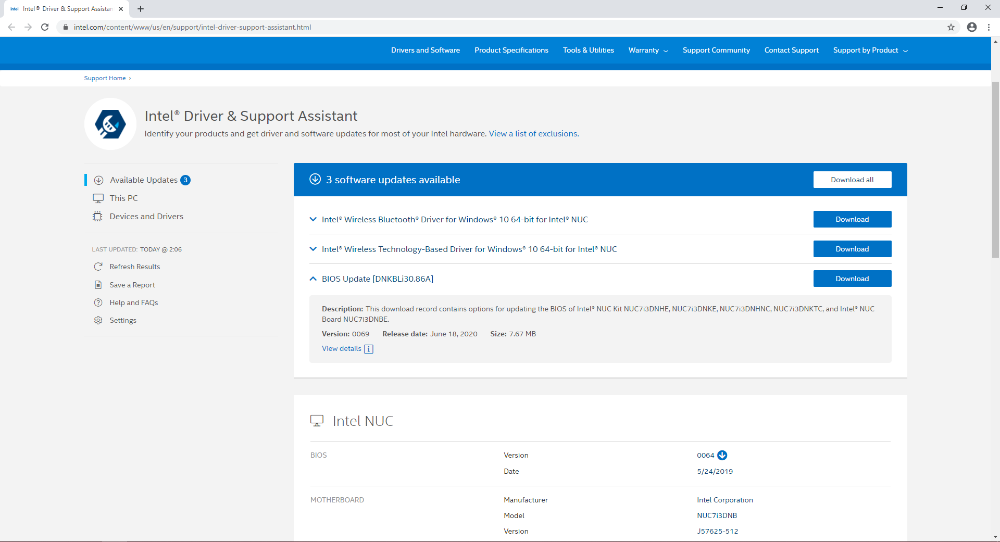Click the BIOS version value 0064

(705, 455)
